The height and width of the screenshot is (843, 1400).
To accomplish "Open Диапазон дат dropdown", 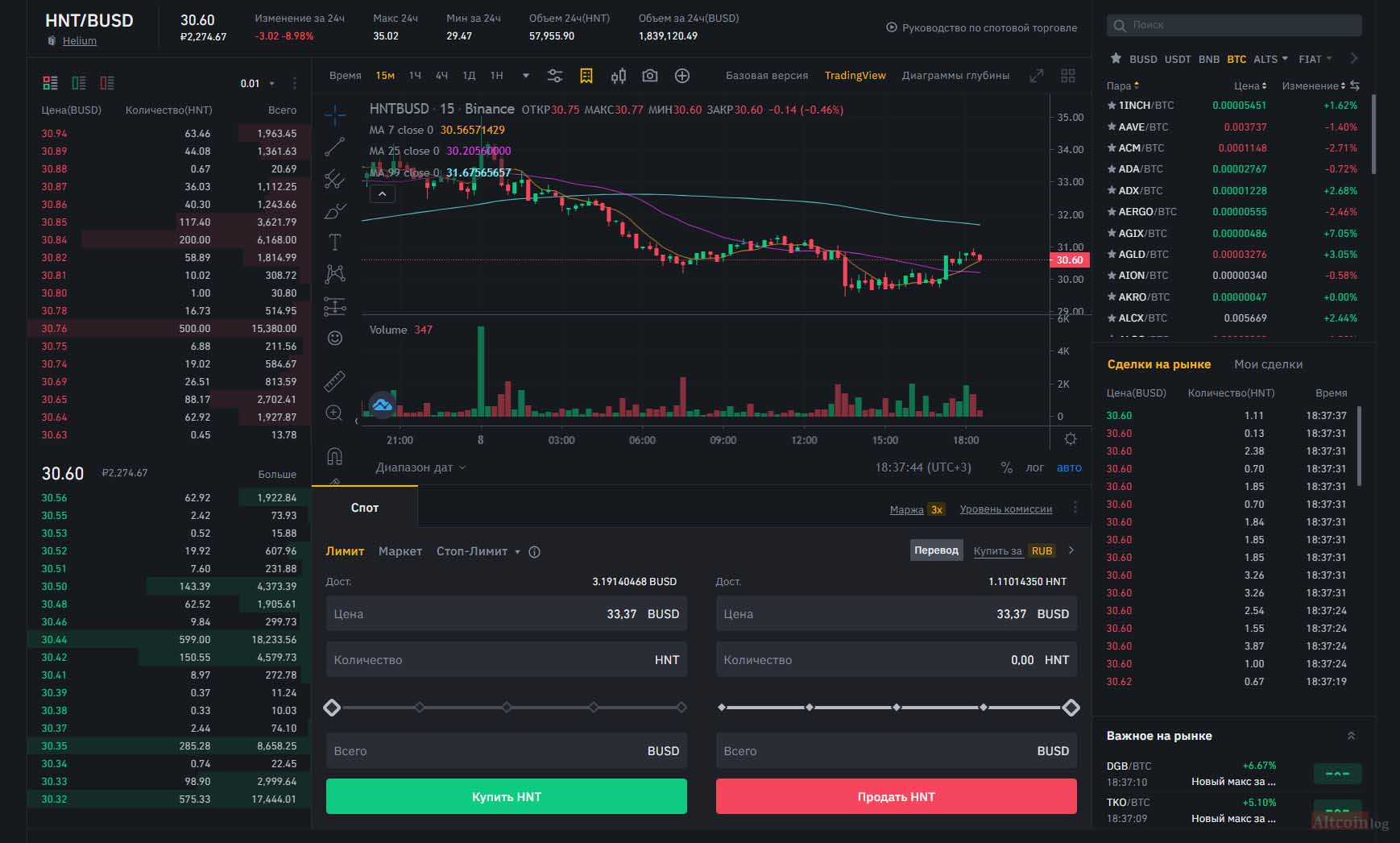I will click(420, 467).
